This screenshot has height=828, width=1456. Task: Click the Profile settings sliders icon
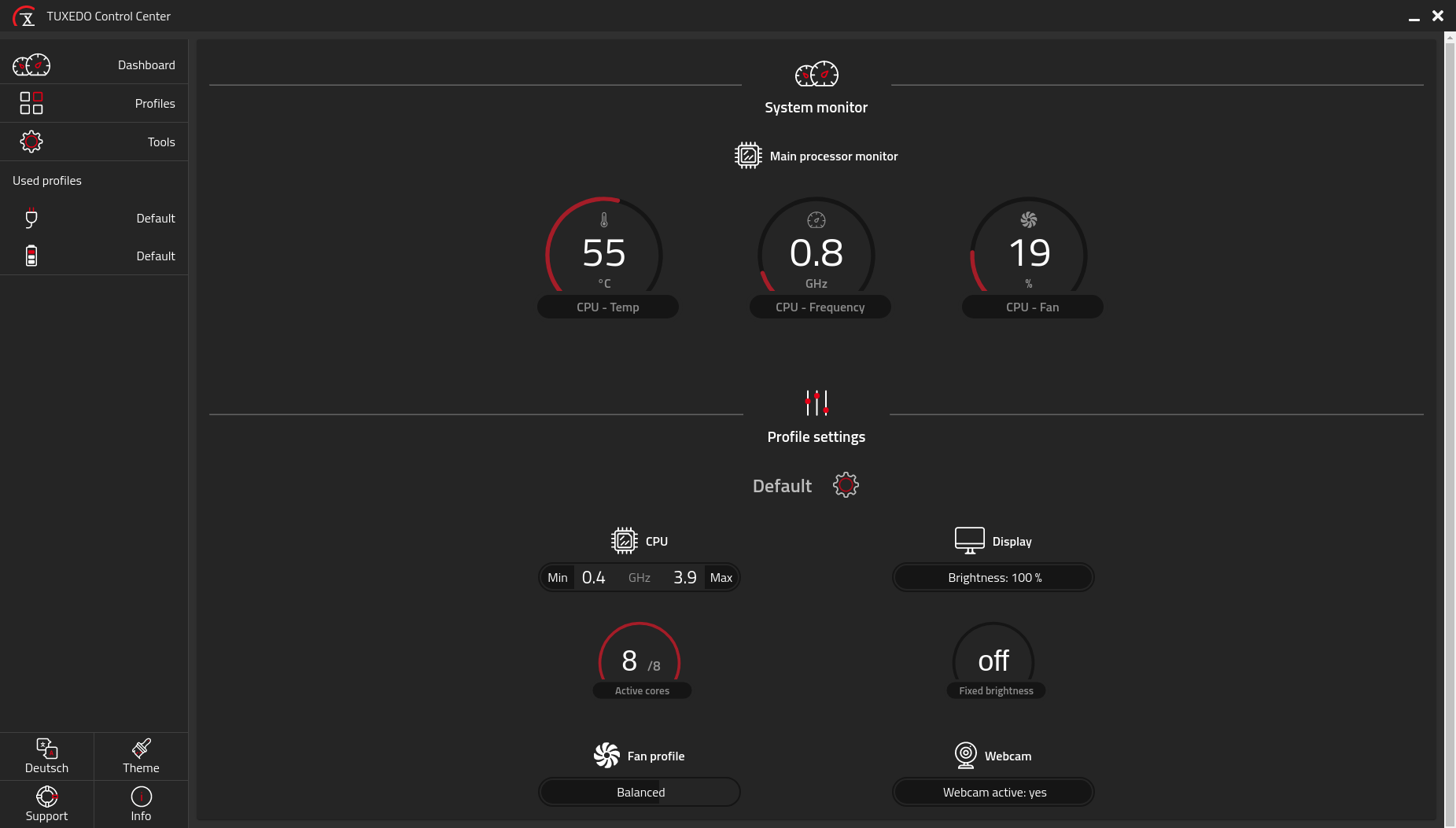point(816,403)
